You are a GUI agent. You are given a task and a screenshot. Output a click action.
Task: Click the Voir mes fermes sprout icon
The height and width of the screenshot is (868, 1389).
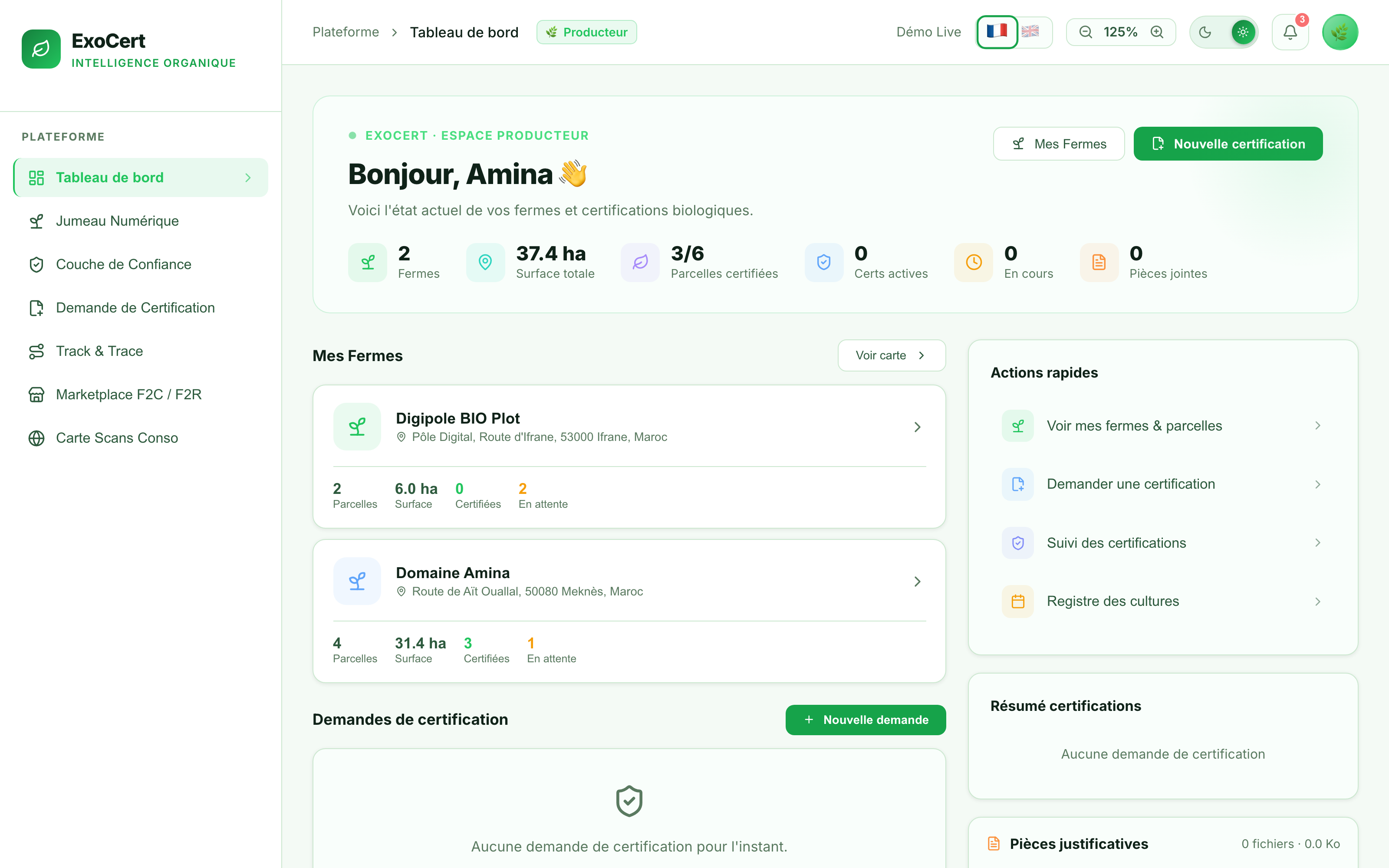[x=1017, y=426]
